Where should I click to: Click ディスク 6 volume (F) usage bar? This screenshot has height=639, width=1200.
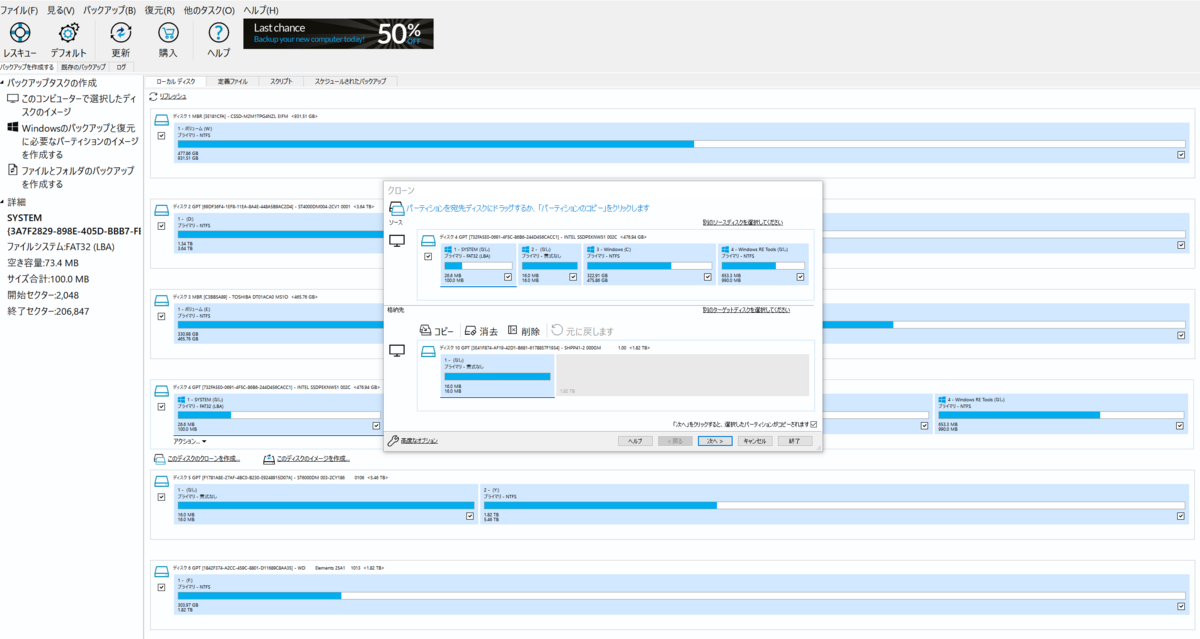(681, 596)
